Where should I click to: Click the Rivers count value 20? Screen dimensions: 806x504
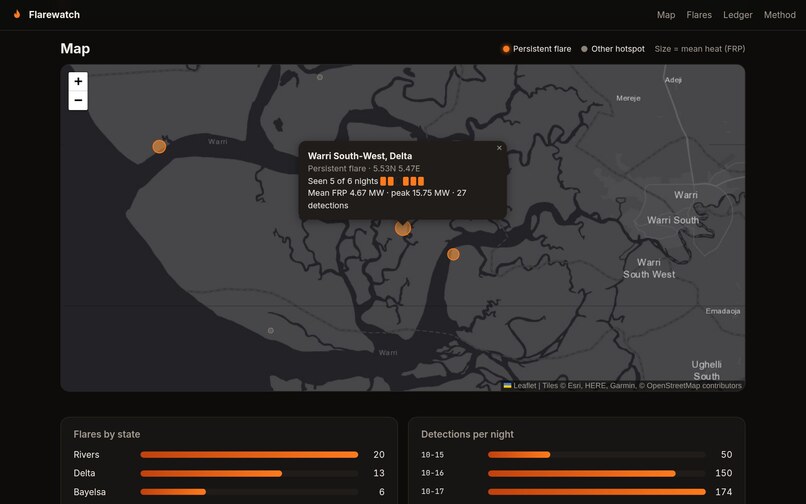(379, 455)
